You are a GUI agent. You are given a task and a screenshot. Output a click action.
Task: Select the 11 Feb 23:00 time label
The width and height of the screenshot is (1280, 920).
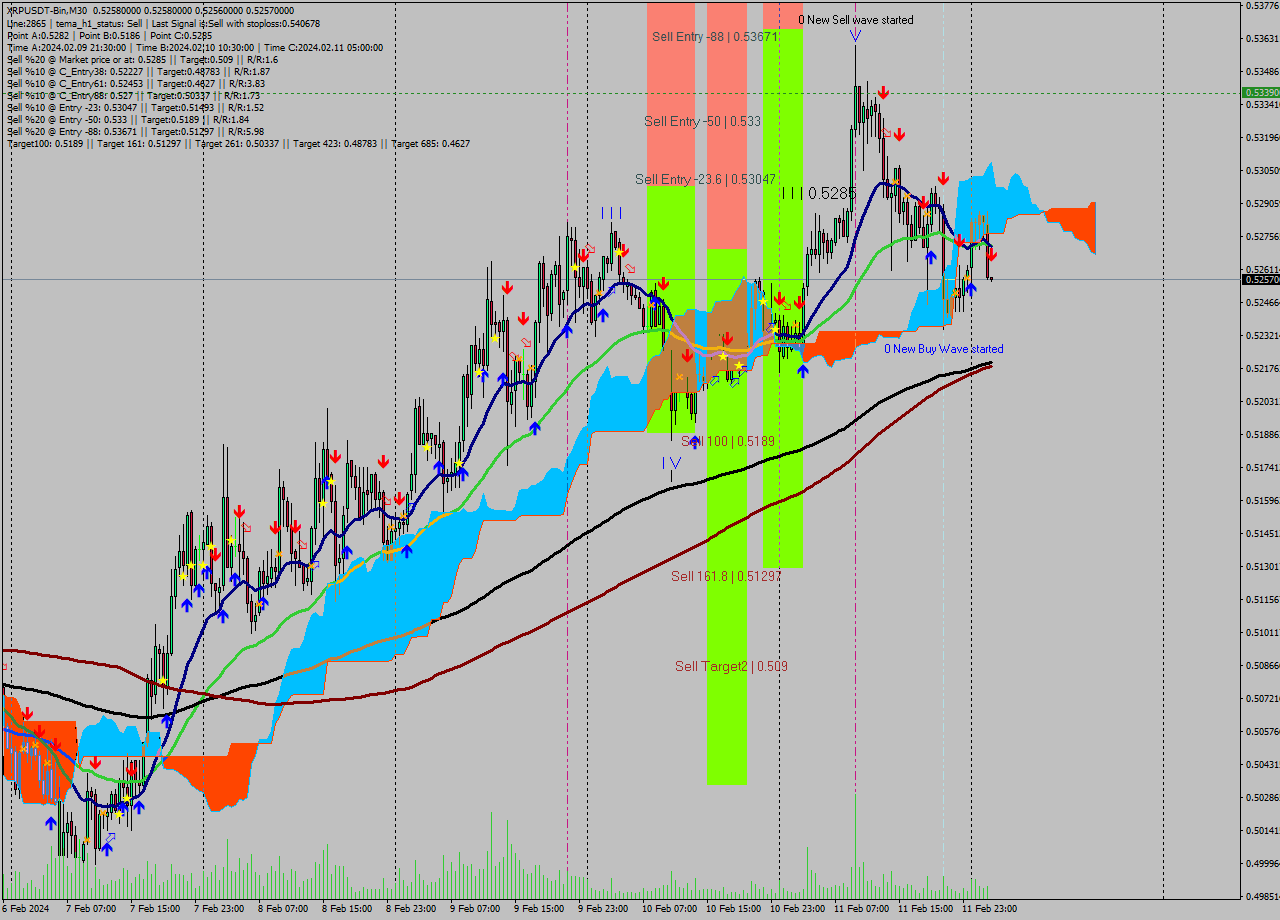[x=989, y=909]
